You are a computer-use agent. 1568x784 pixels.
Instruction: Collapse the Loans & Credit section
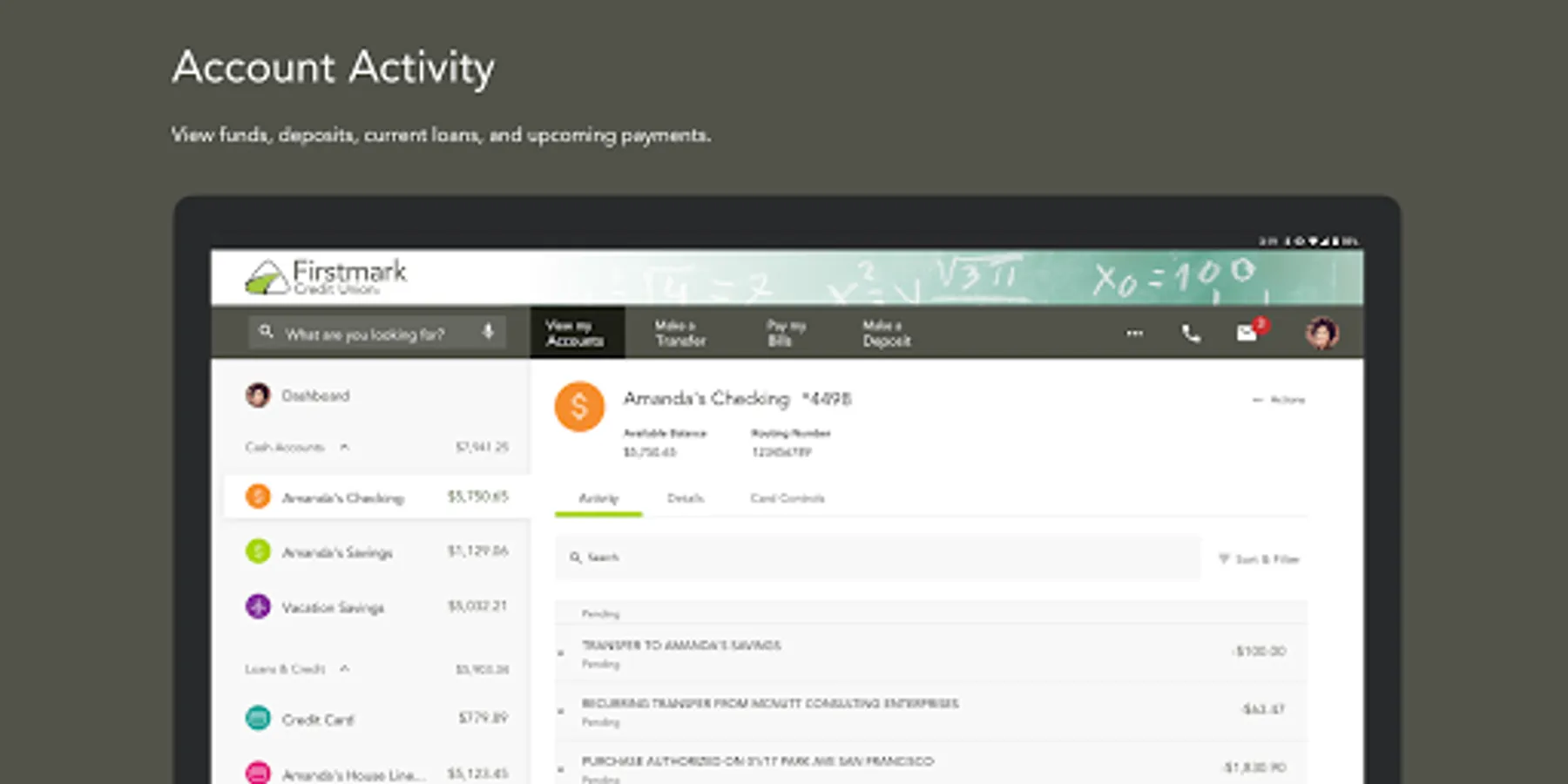[x=344, y=669]
